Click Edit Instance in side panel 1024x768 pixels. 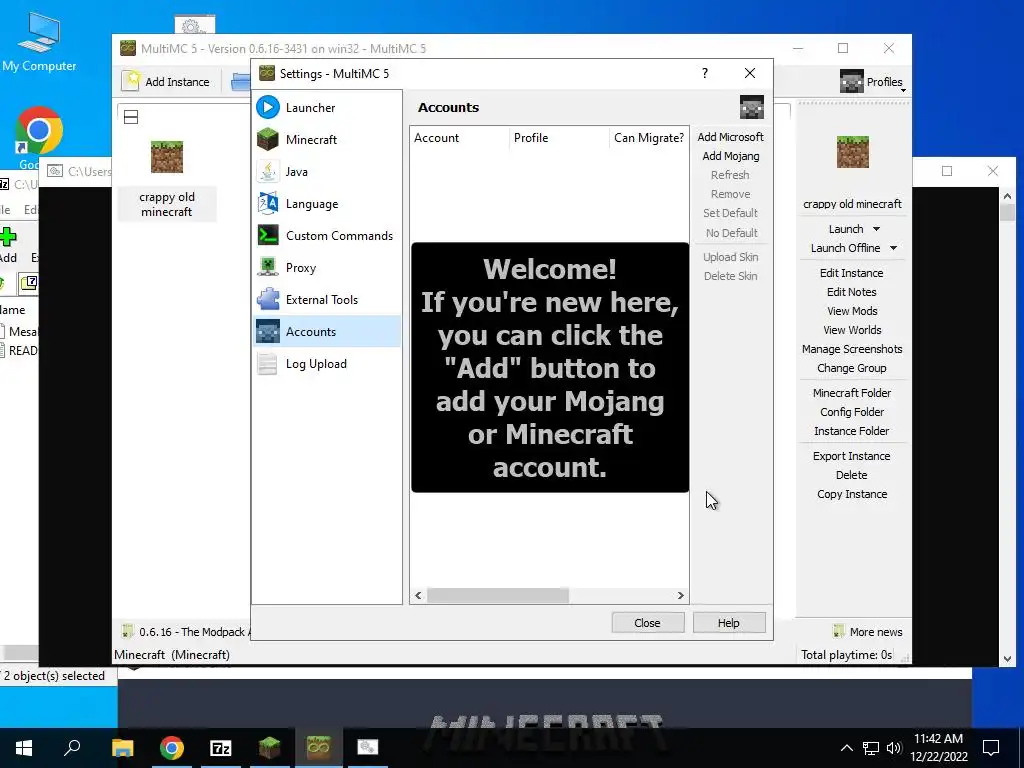(x=852, y=273)
